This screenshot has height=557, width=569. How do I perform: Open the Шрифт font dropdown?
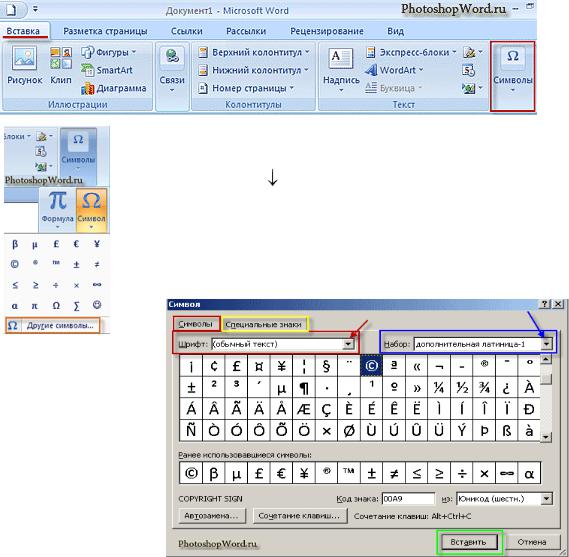pos(348,344)
